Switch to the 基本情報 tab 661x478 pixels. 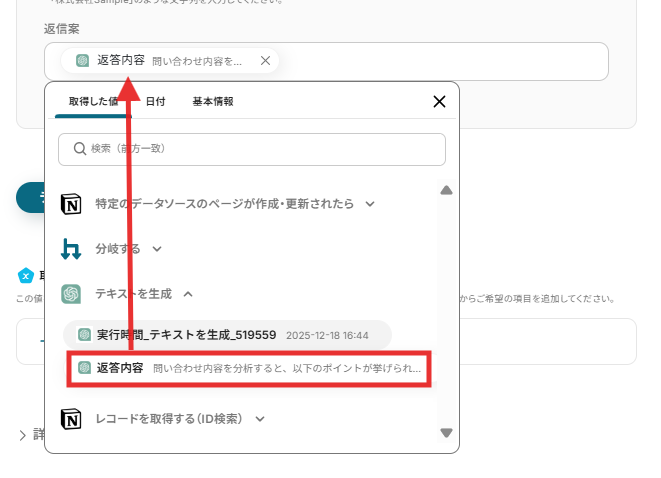213,102
